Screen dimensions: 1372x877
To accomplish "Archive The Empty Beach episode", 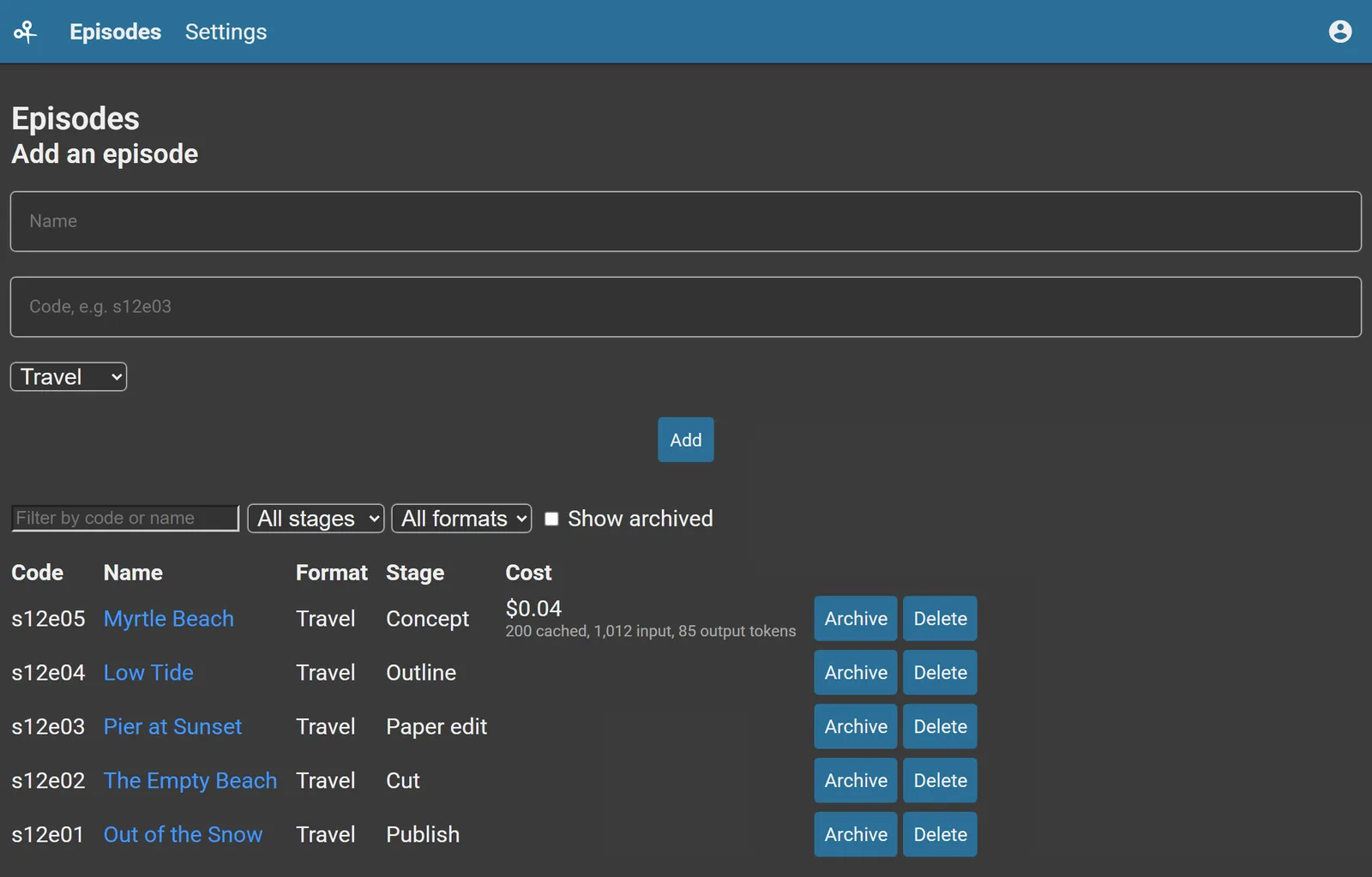I will pos(856,780).
